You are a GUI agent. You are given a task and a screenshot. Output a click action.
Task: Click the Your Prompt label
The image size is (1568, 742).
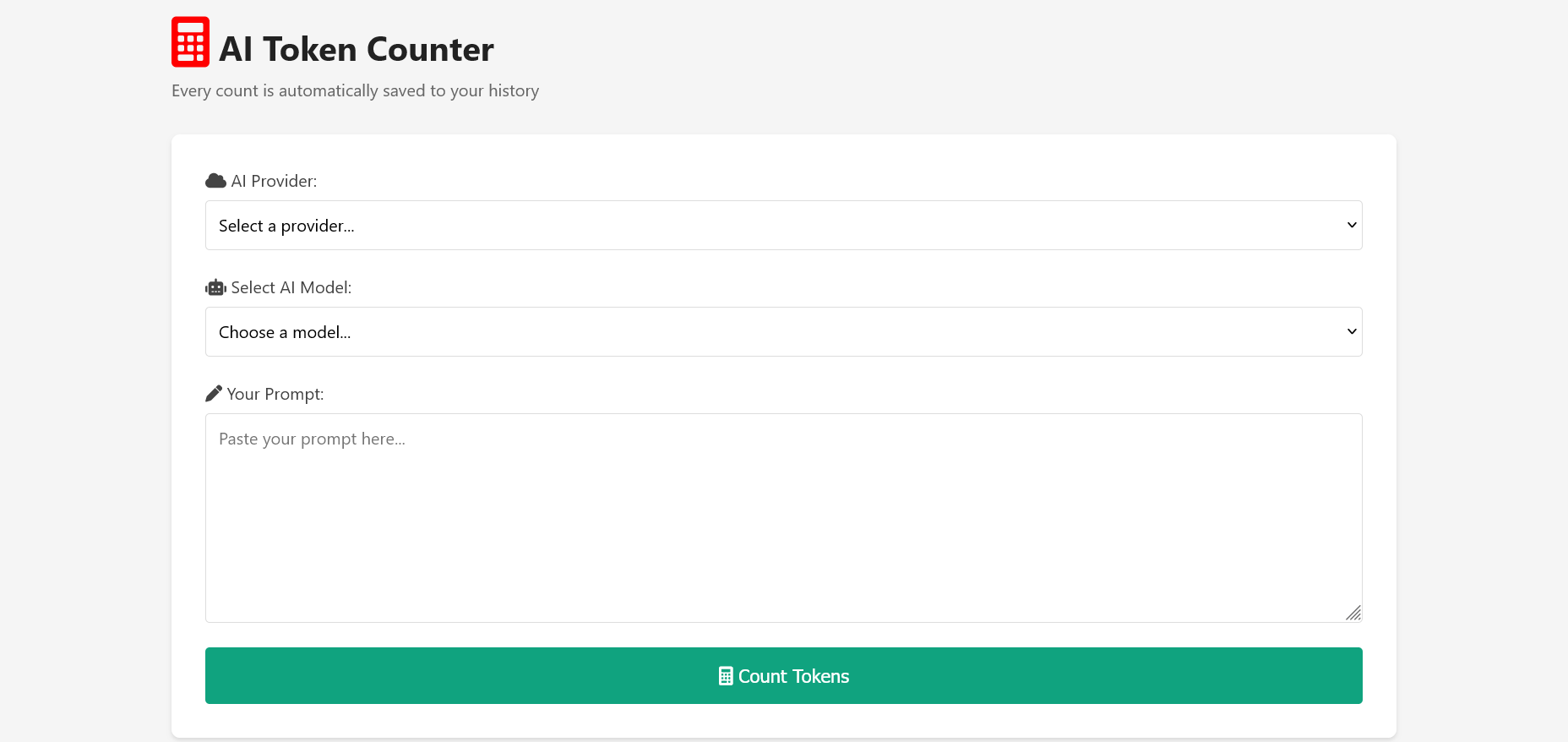tap(275, 394)
